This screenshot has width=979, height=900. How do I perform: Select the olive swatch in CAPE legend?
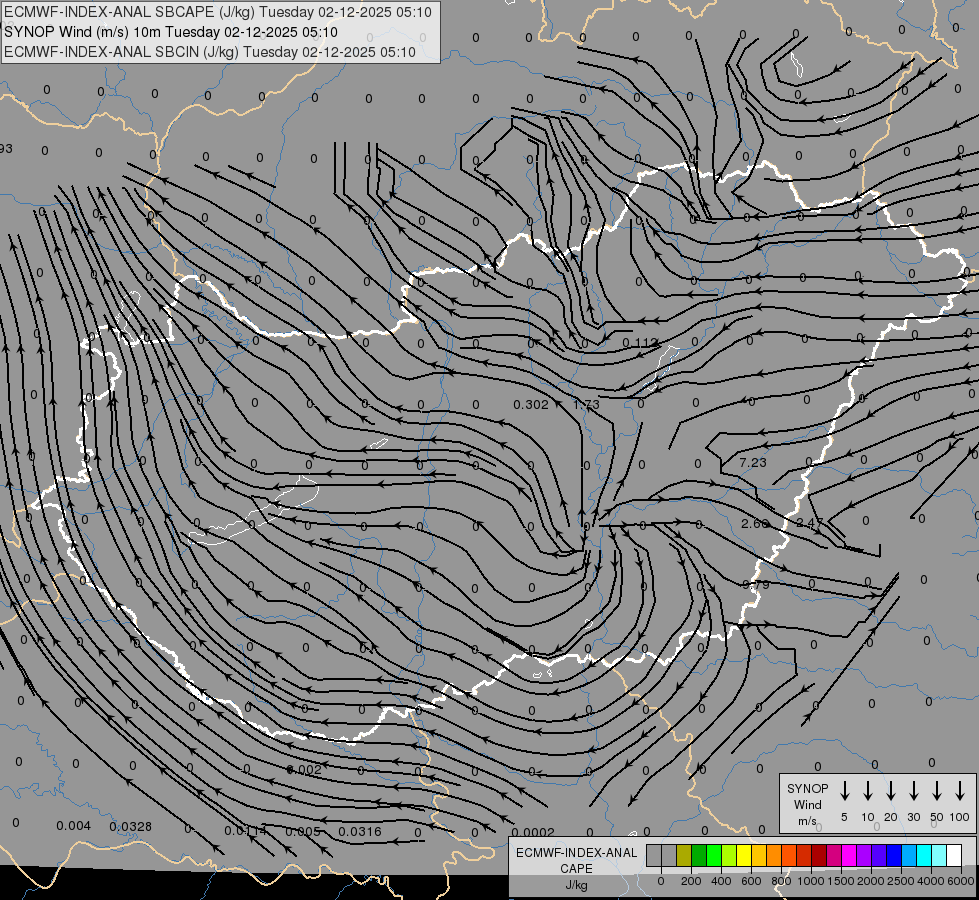tap(684, 855)
